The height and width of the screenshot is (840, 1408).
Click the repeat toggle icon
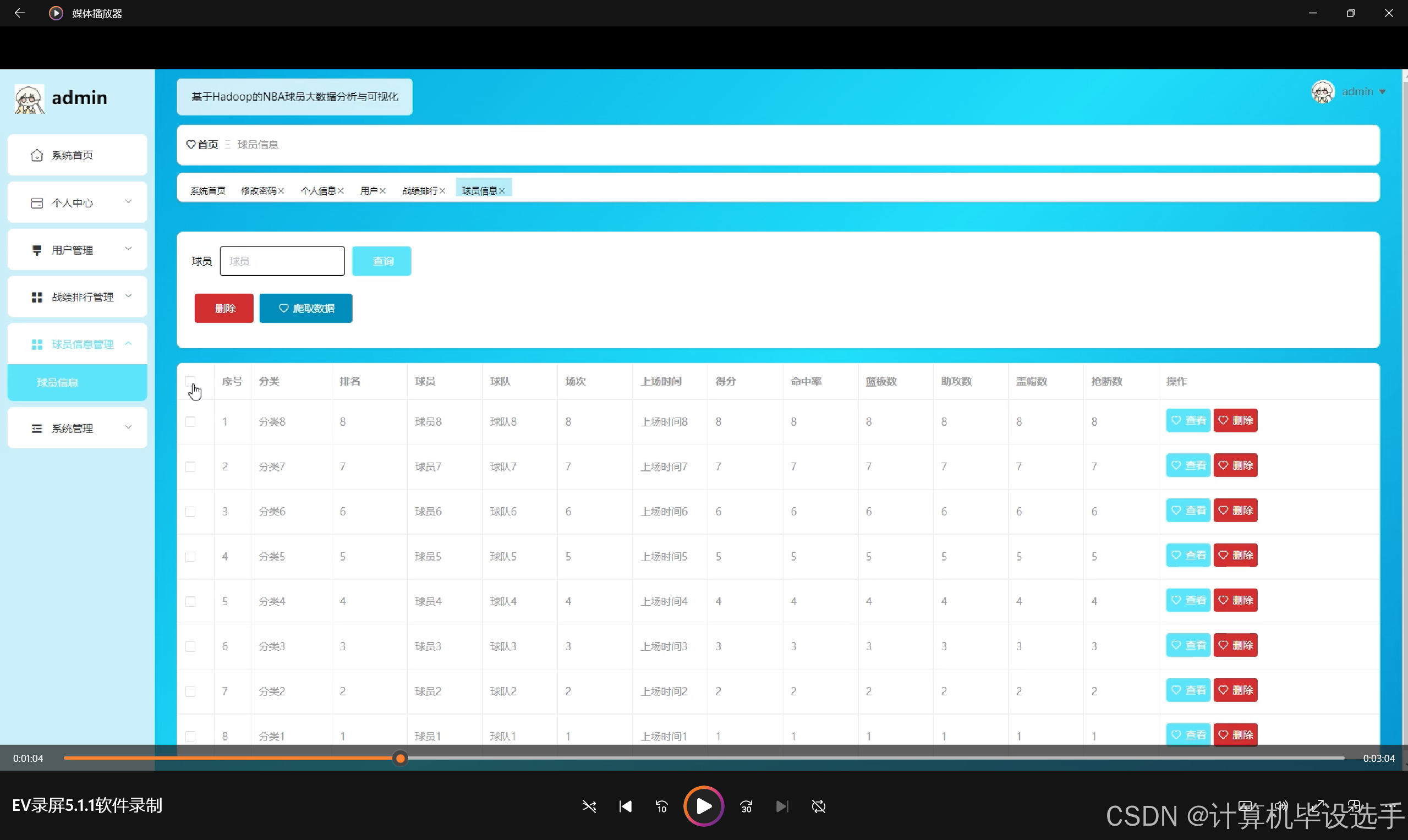tap(819, 806)
